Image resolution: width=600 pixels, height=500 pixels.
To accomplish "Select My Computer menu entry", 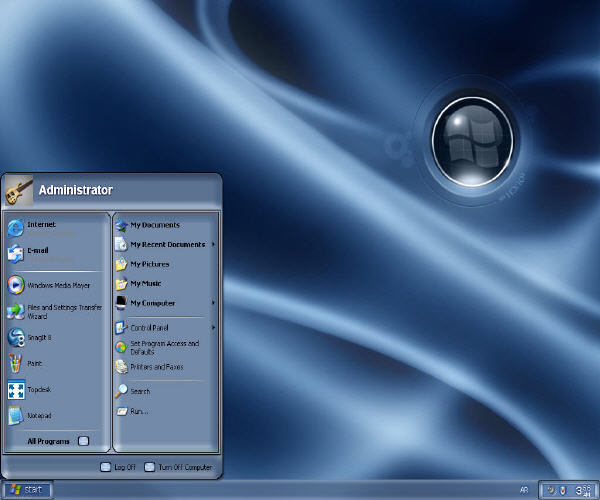I will [165, 303].
